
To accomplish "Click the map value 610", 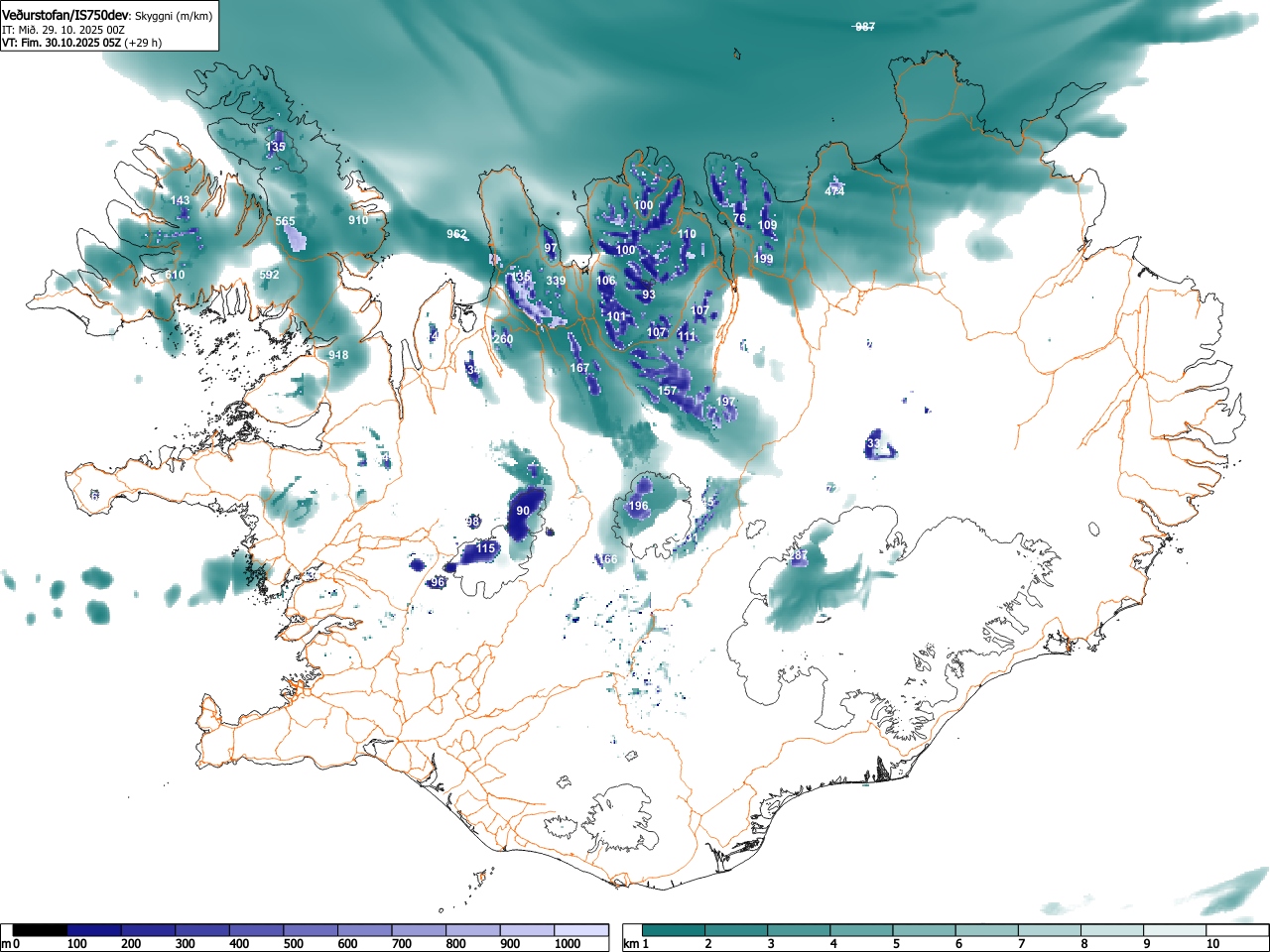I will click(175, 275).
